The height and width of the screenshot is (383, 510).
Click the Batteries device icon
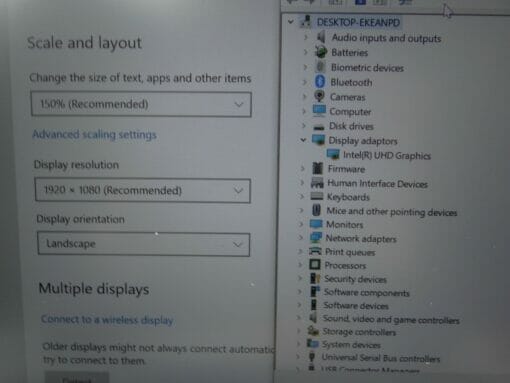click(x=321, y=52)
